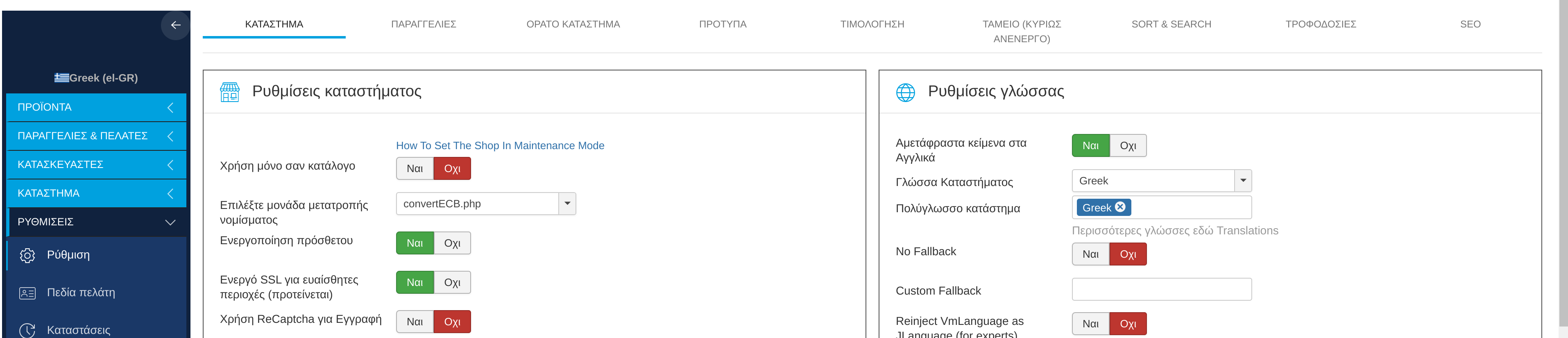
Task: Set Αμετάφραστα κείμενα στα Αγγλικά to Οχι
Action: pos(1128,145)
